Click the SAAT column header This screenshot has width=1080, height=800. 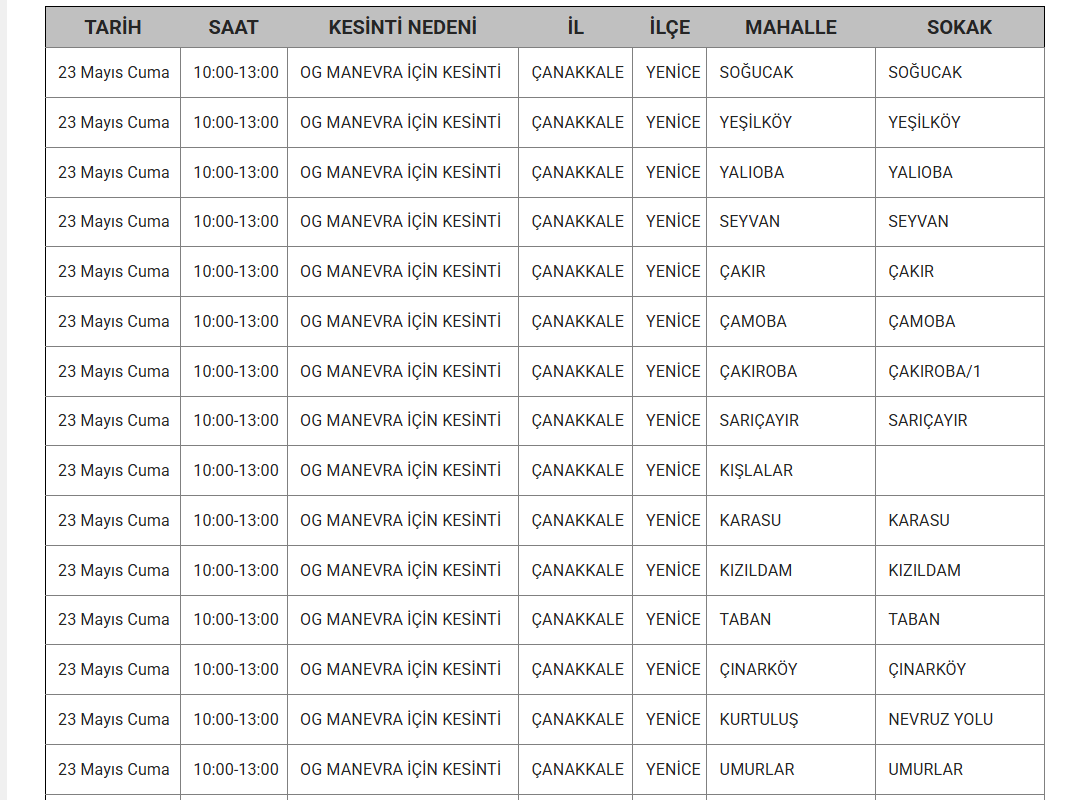(x=233, y=27)
